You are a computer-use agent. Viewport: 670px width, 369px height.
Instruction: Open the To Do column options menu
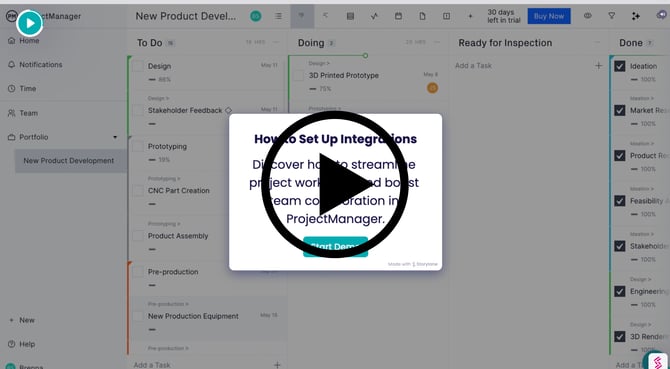pyautogui.click(x=276, y=42)
